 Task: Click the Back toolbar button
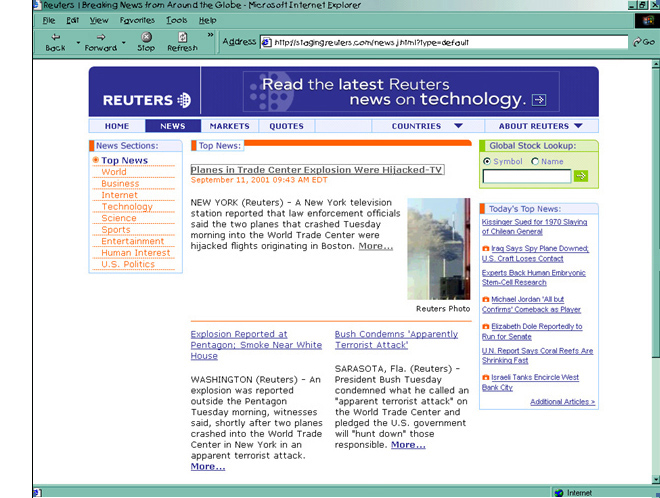coord(55,41)
